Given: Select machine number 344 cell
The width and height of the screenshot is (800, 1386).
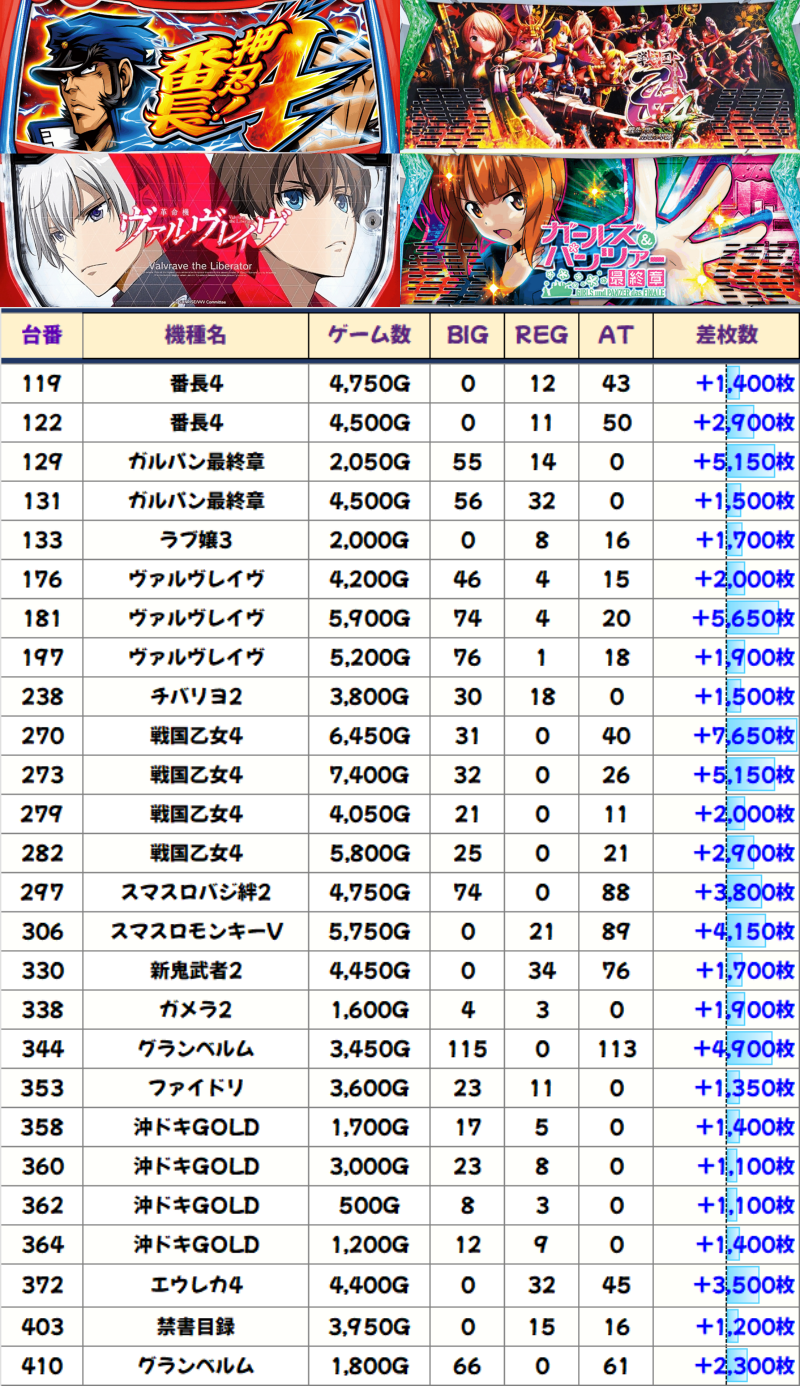Looking at the screenshot, I should (x=41, y=1049).
